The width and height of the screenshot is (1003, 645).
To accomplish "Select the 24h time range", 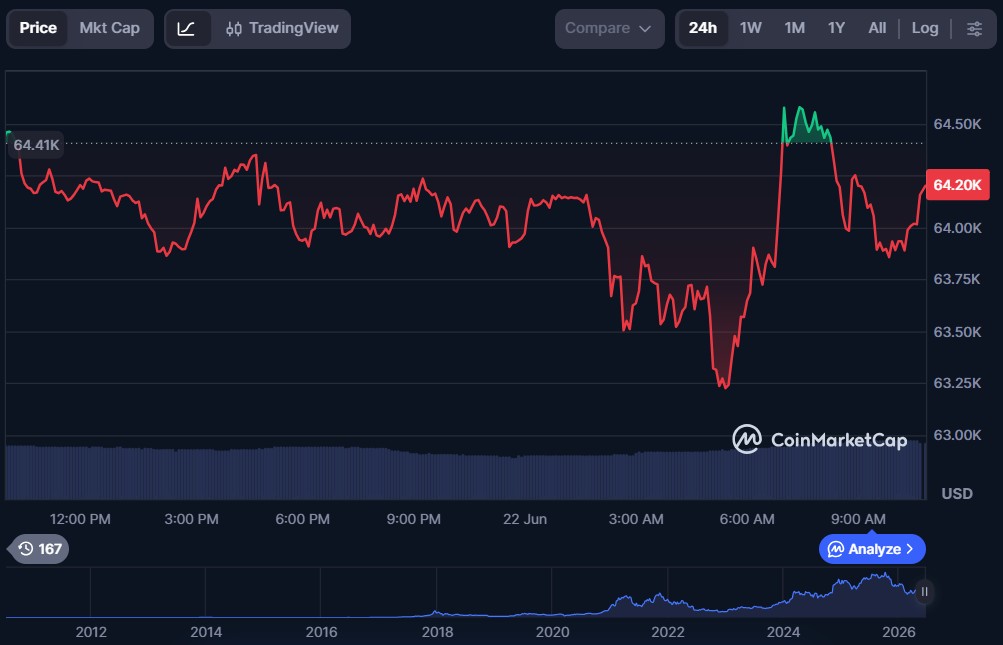I will [702, 28].
